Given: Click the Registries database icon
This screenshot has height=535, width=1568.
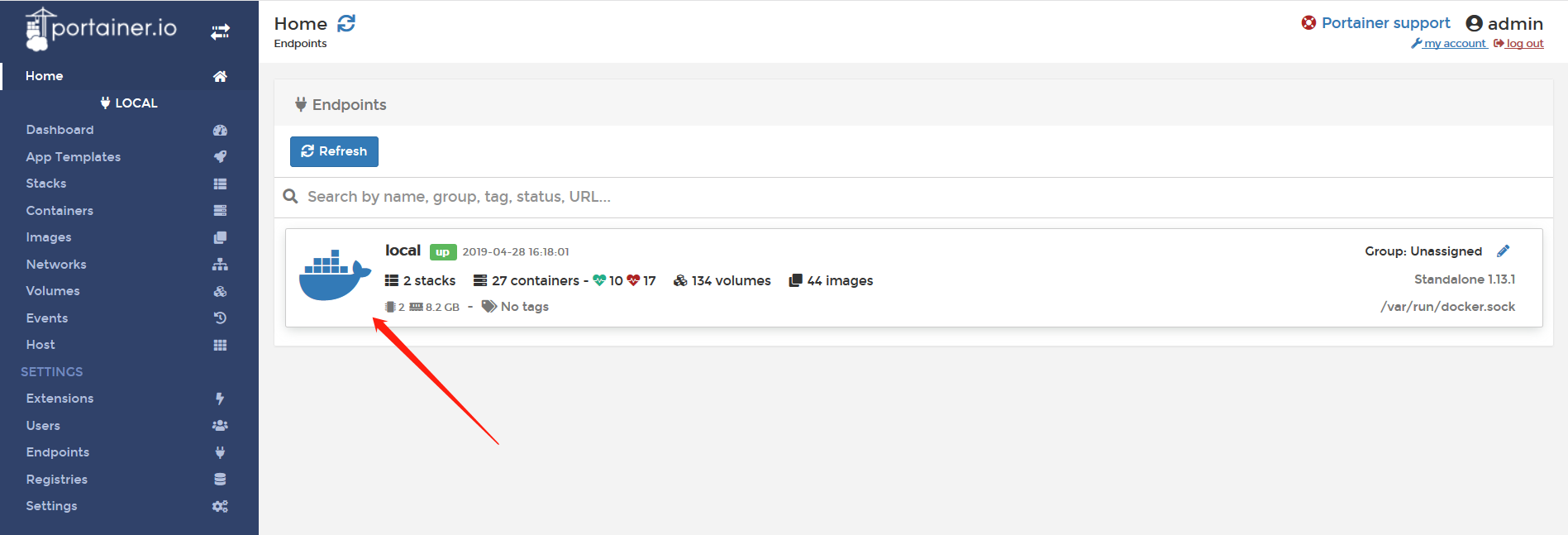Looking at the screenshot, I should (x=220, y=479).
